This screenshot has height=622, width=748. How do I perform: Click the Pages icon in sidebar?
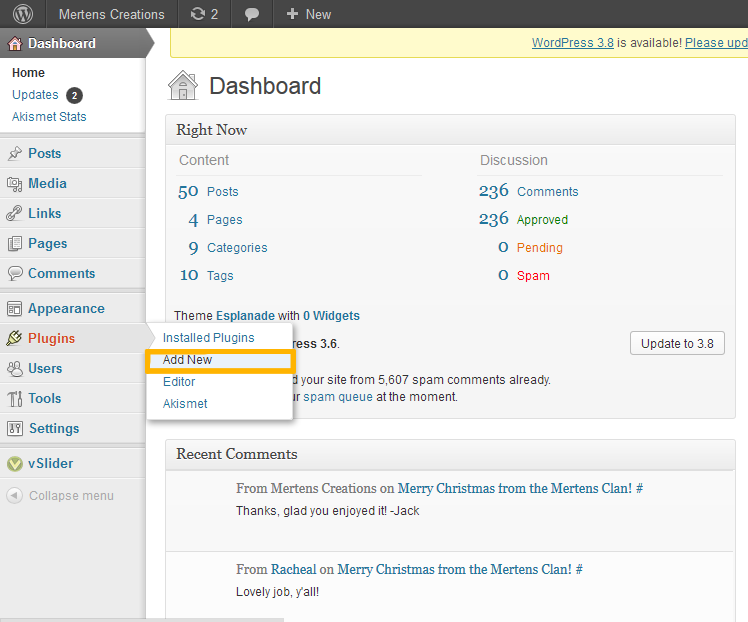point(15,243)
